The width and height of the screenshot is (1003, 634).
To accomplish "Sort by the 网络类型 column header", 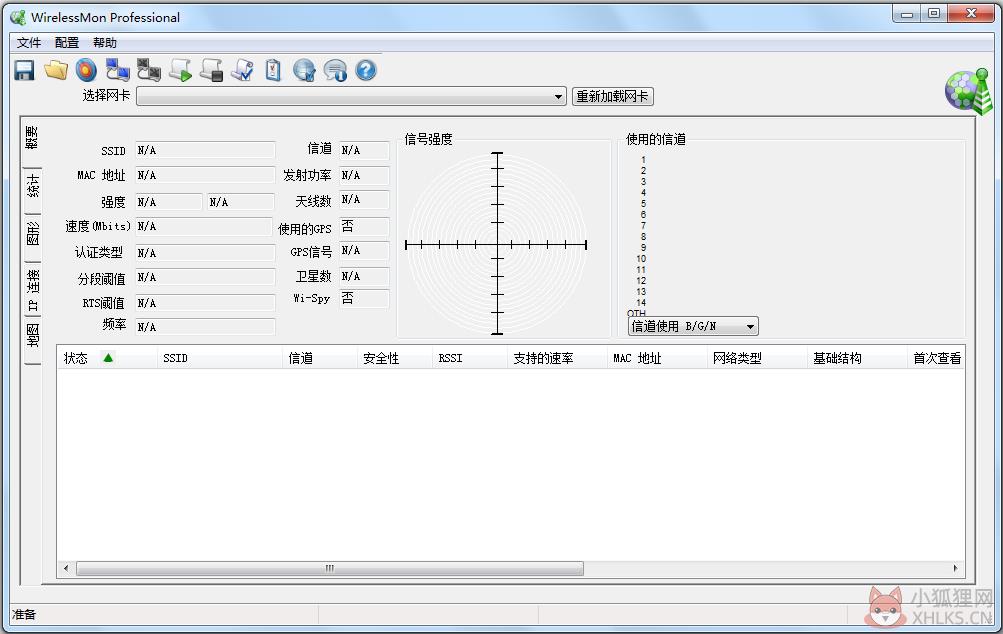I will click(758, 358).
